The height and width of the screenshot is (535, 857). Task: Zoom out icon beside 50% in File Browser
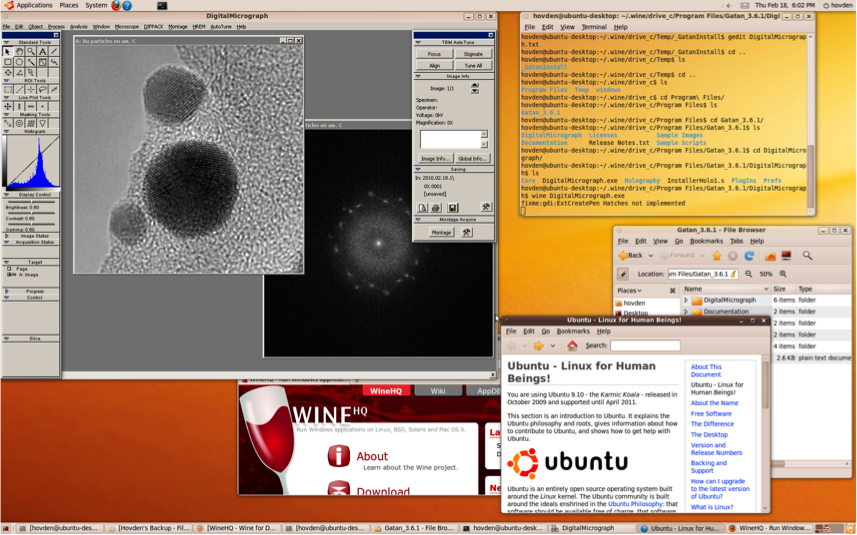[x=749, y=274]
